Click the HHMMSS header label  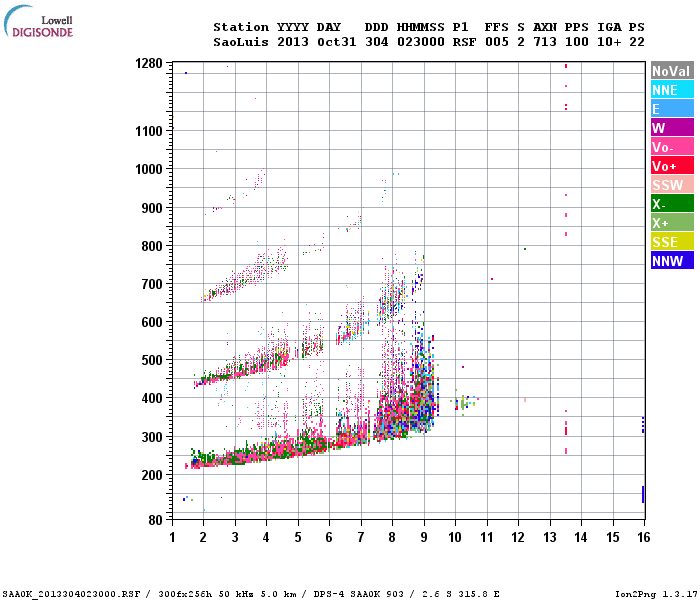point(421,27)
